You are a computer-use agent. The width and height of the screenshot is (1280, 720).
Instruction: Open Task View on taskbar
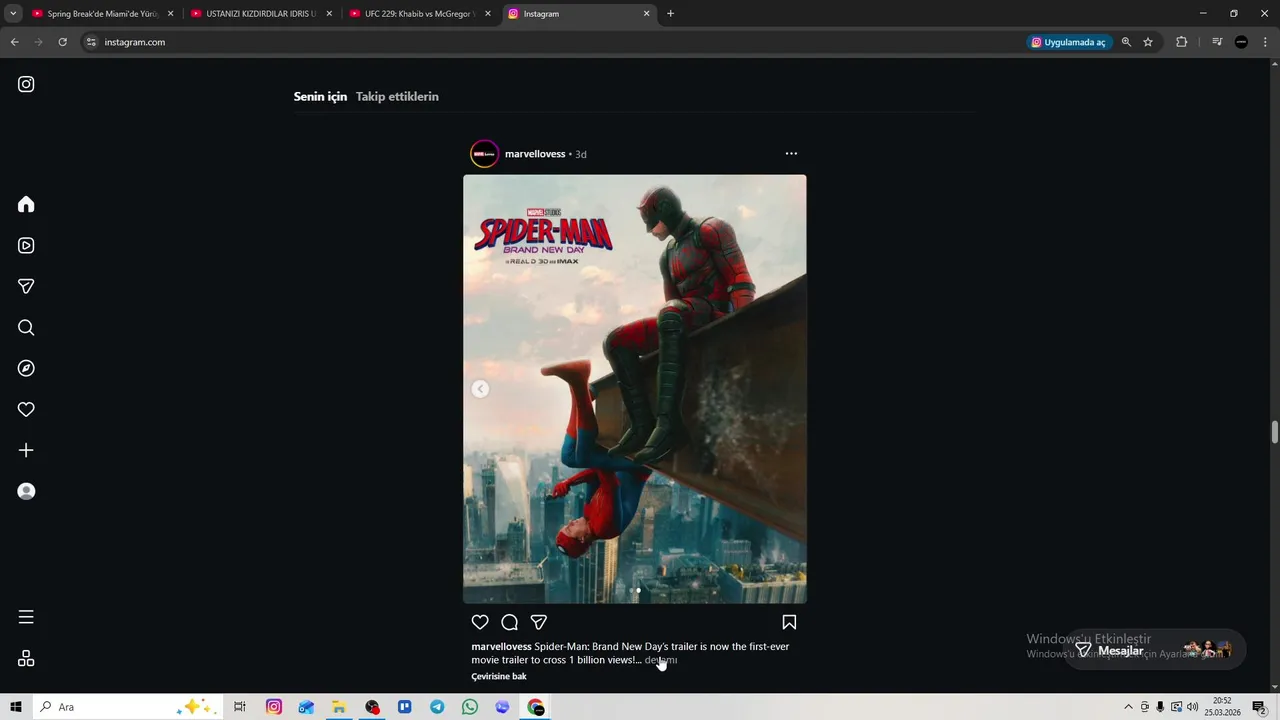coord(240,707)
